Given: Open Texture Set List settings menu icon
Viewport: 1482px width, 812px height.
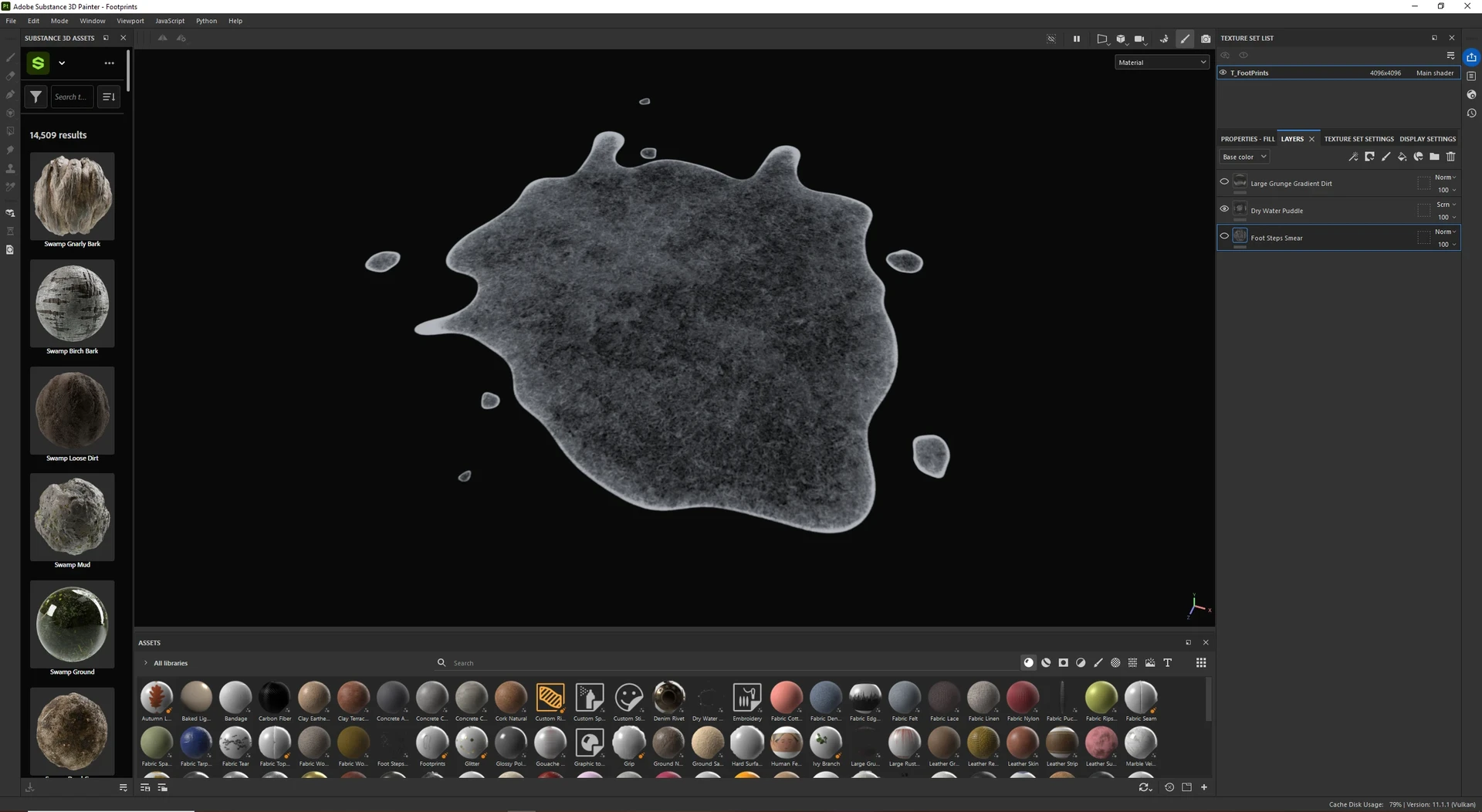Looking at the screenshot, I should 1450,56.
